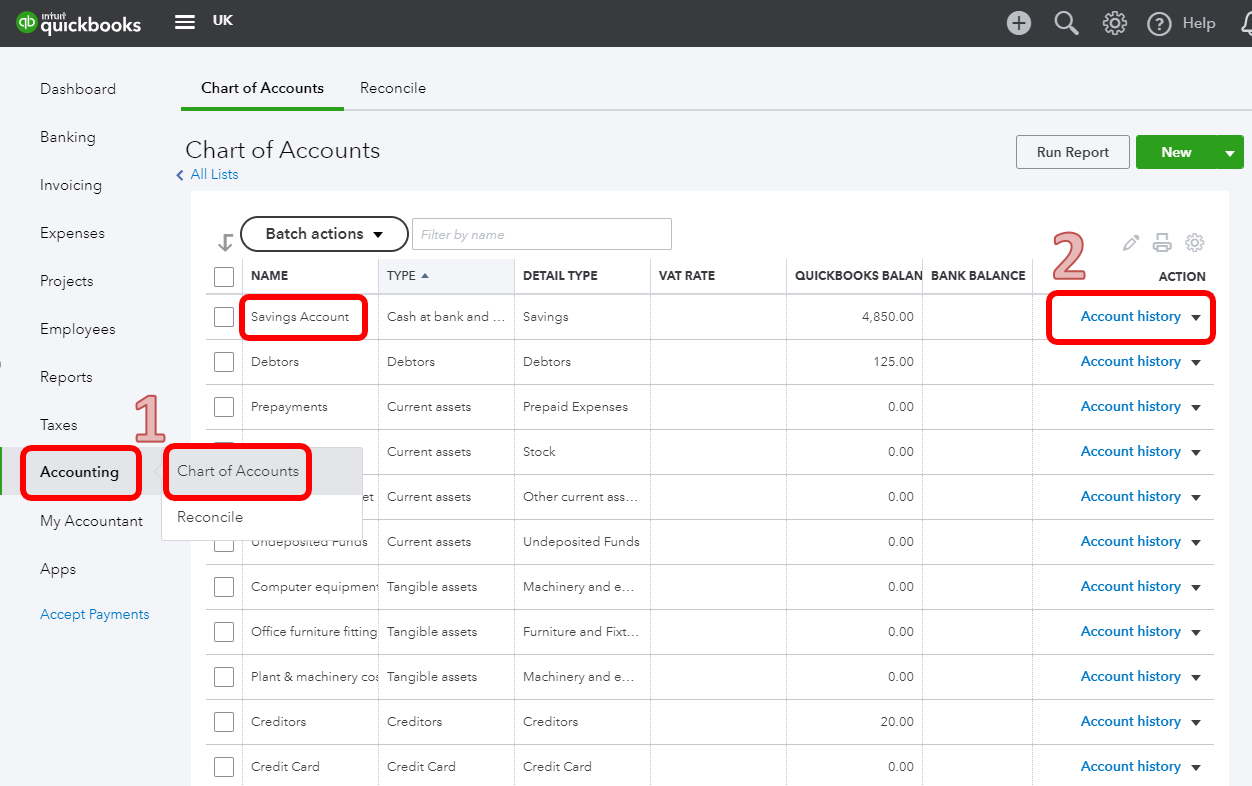Toggle the hamburger navigation menu
Viewport: 1252px width, 786px height.
pos(185,22)
